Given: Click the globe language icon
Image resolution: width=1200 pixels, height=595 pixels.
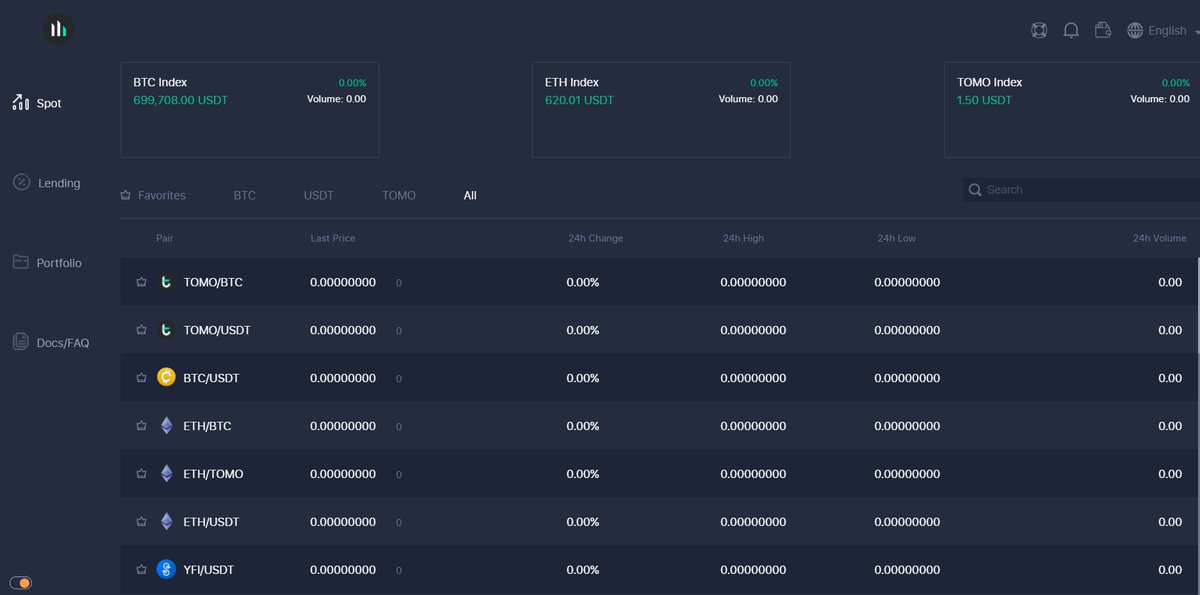Looking at the screenshot, I should pyautogui.click(x=1135, y=31).
